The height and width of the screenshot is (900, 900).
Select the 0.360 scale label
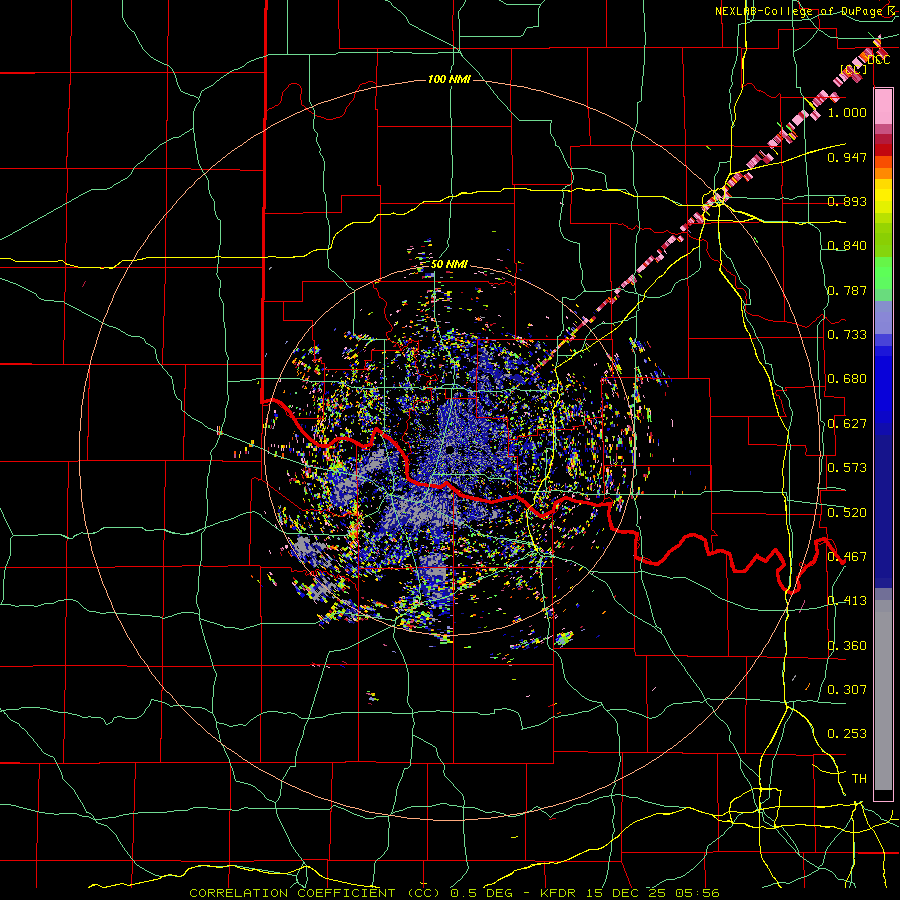tap(847, 646)
